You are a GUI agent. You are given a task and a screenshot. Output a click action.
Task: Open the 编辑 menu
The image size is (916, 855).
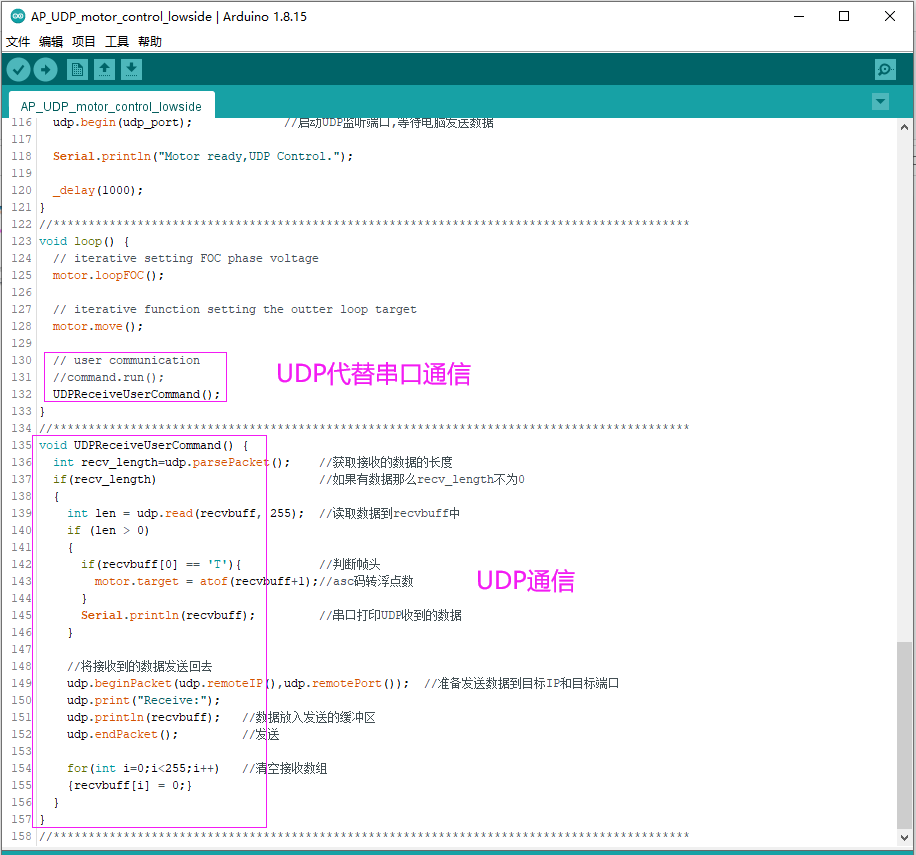[51, 41]
